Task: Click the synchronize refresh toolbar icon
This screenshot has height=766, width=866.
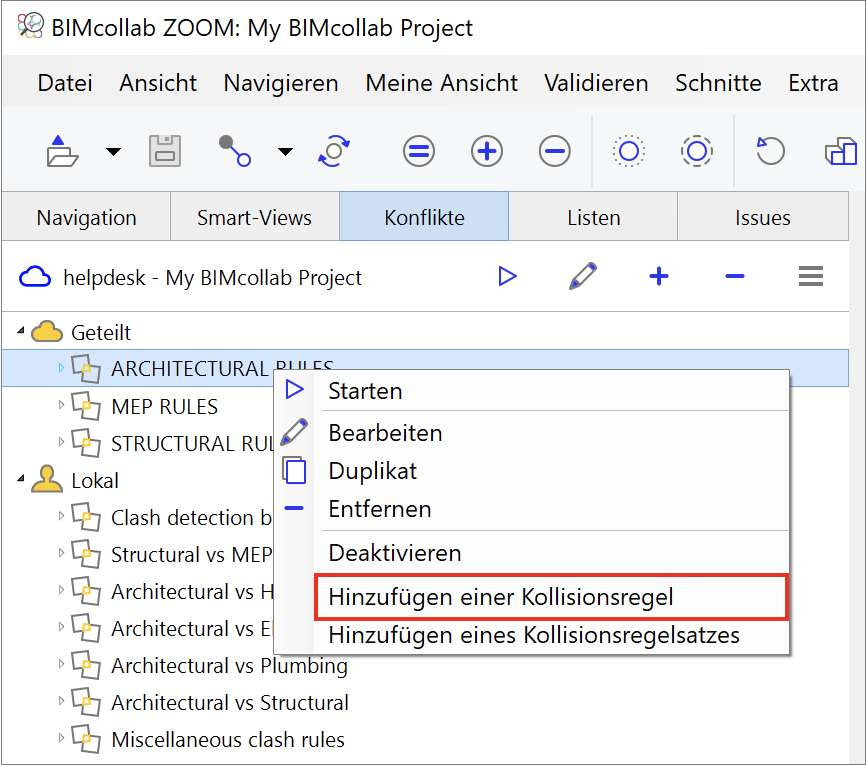Action: [x=334, y=151]
